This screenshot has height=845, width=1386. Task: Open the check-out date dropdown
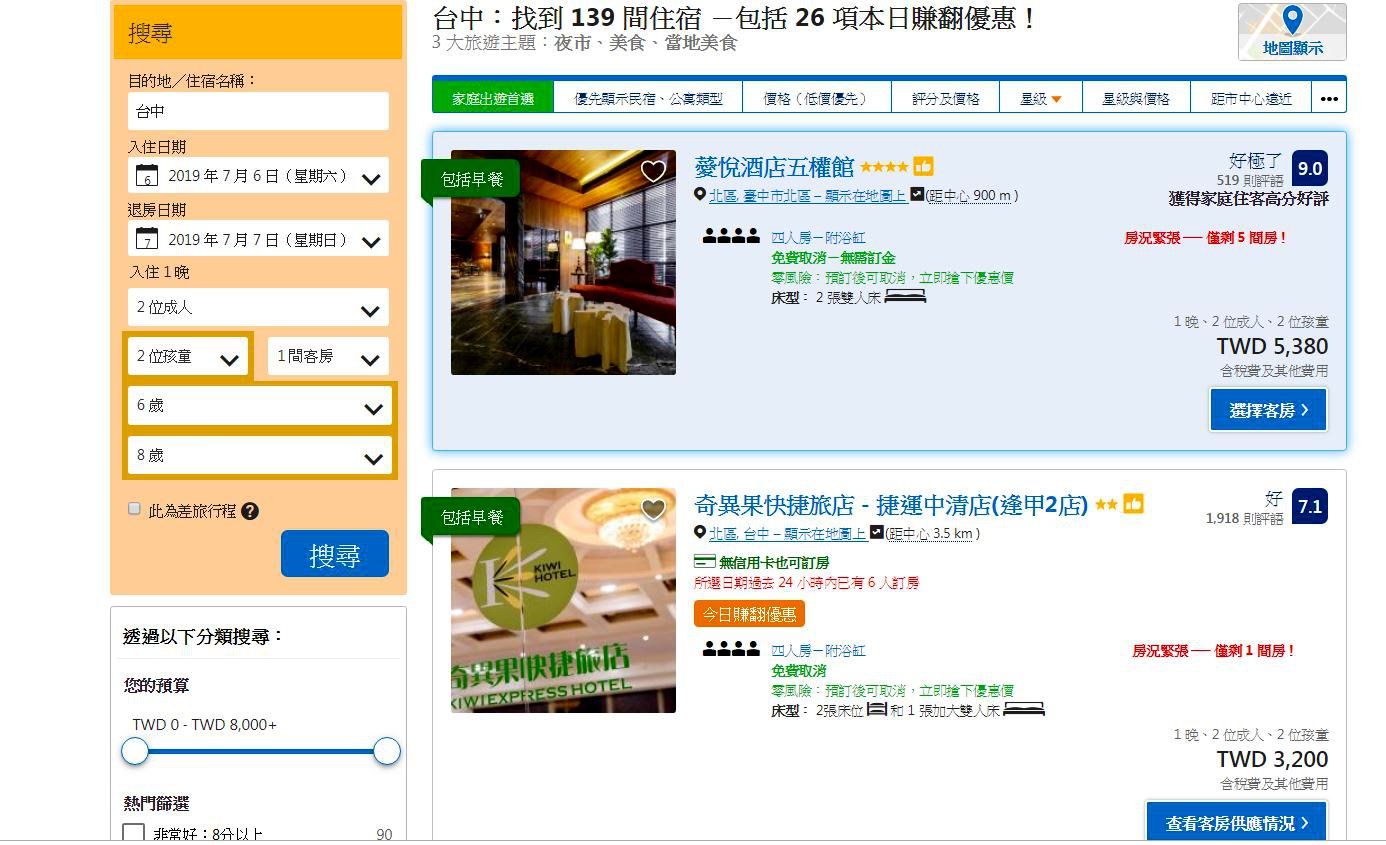pyautogui.click(x=258, y=239)
